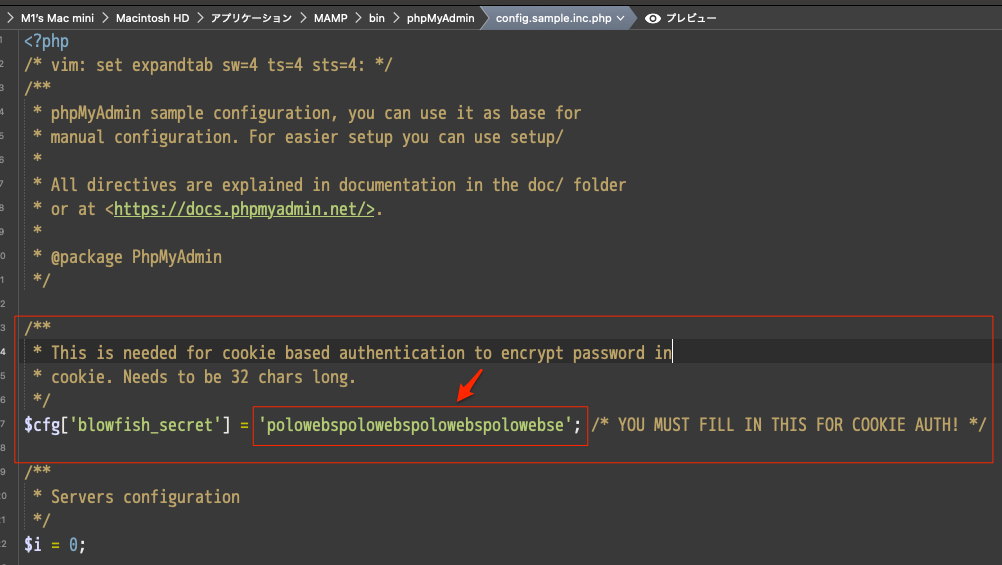Click the YOU MUST FILL IN comment

pos(789,425)
